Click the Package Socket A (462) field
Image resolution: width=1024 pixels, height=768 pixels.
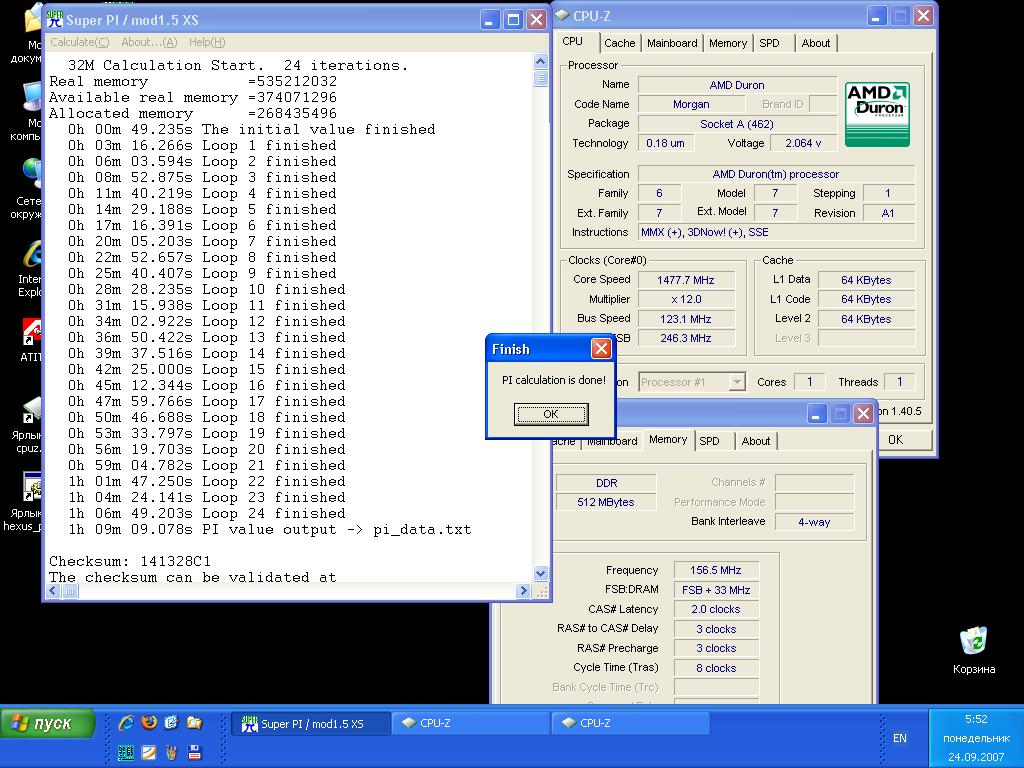point(737,123)
